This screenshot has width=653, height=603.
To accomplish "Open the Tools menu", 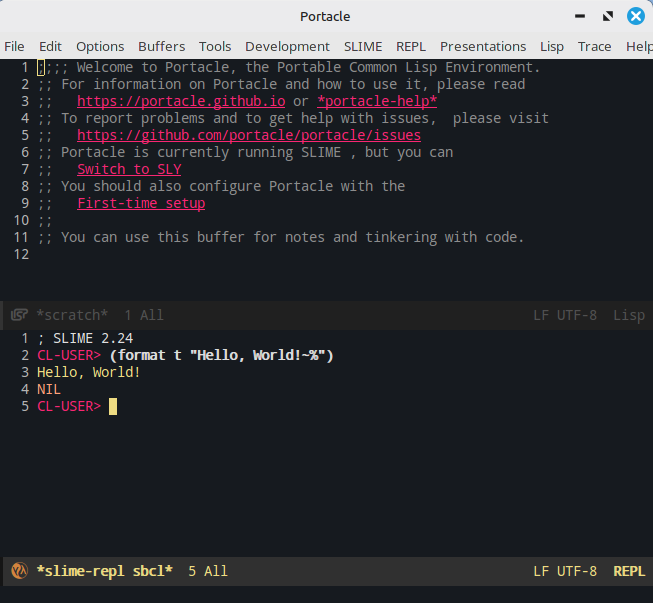I will [x=215, y=46].
